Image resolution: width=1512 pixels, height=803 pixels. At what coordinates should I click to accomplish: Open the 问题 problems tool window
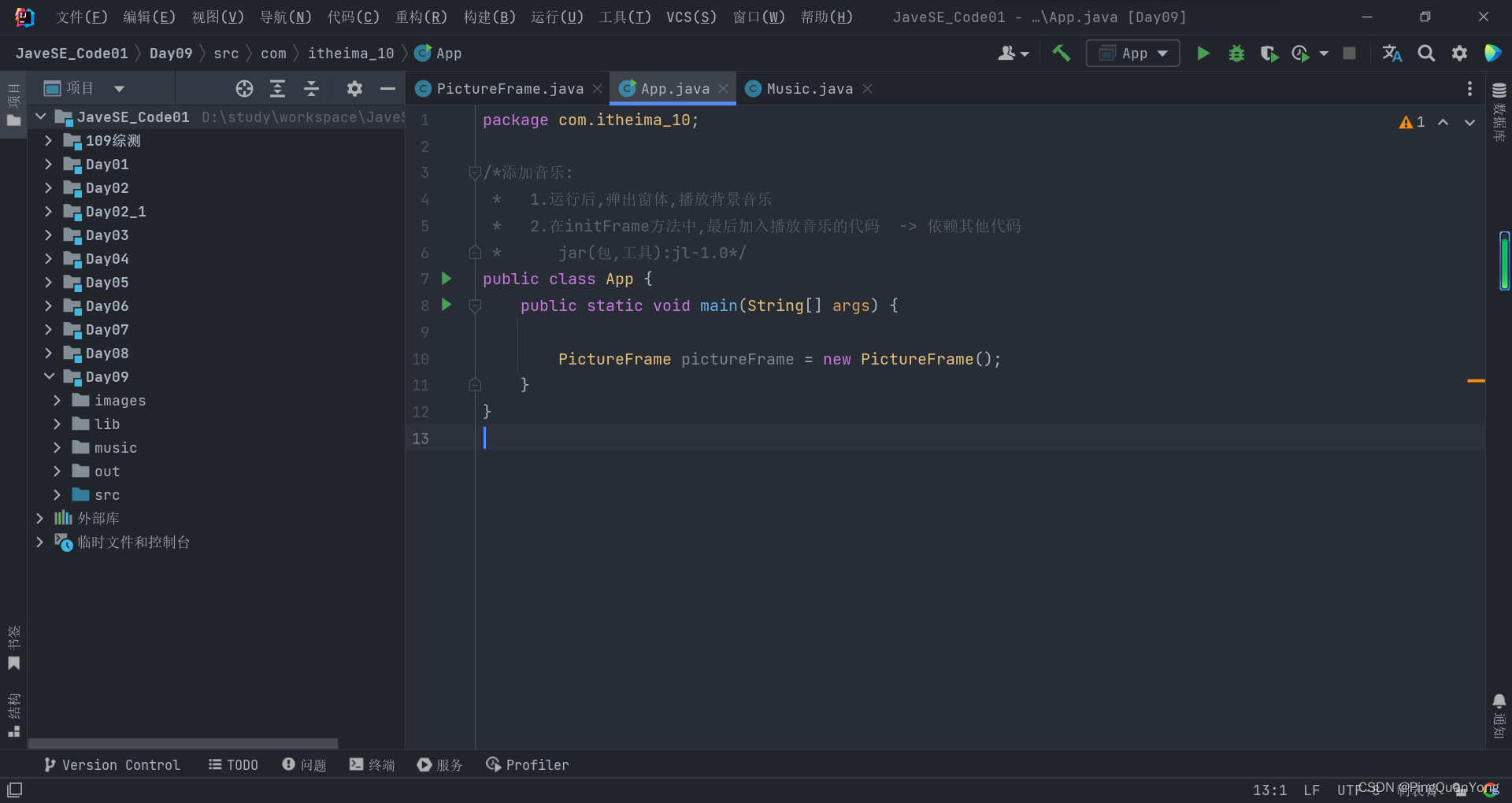coord(304,764)
